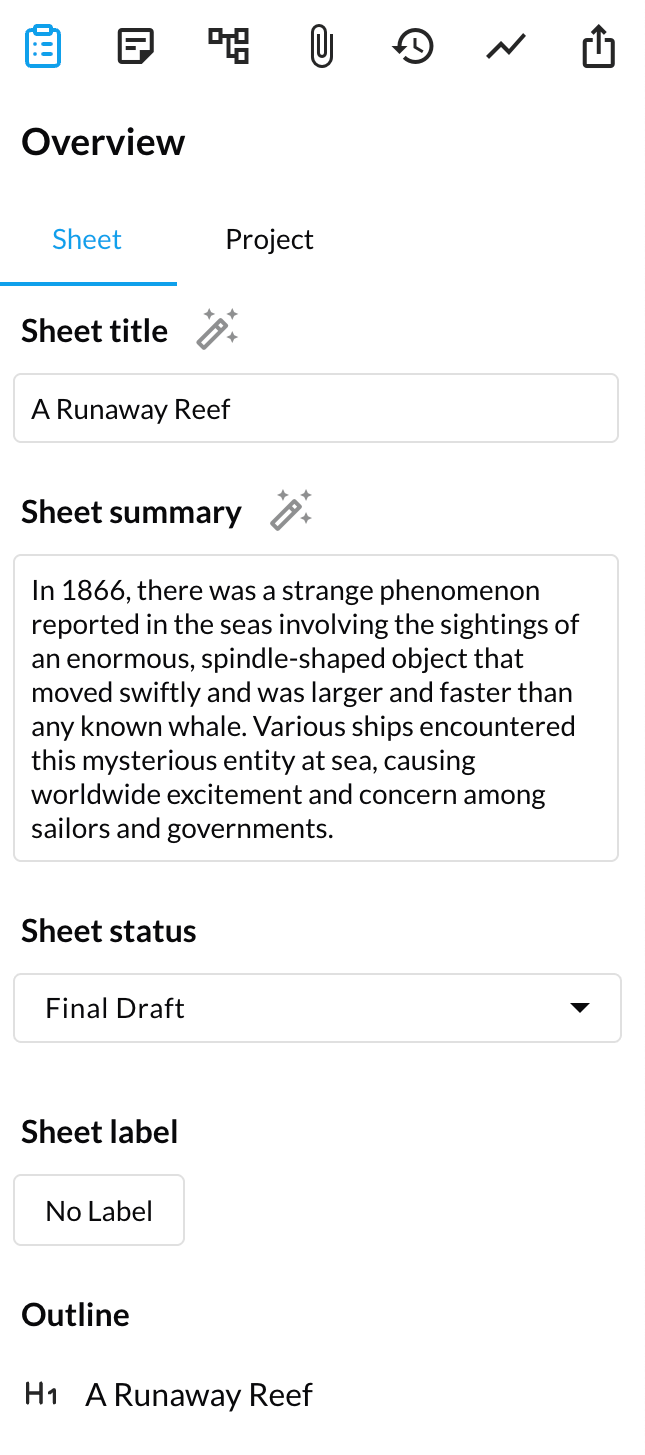Open the attachments paperclip icon
The width and height of the screenshot is (645, 1455).
pyautogui.click(x=321, y=47)
